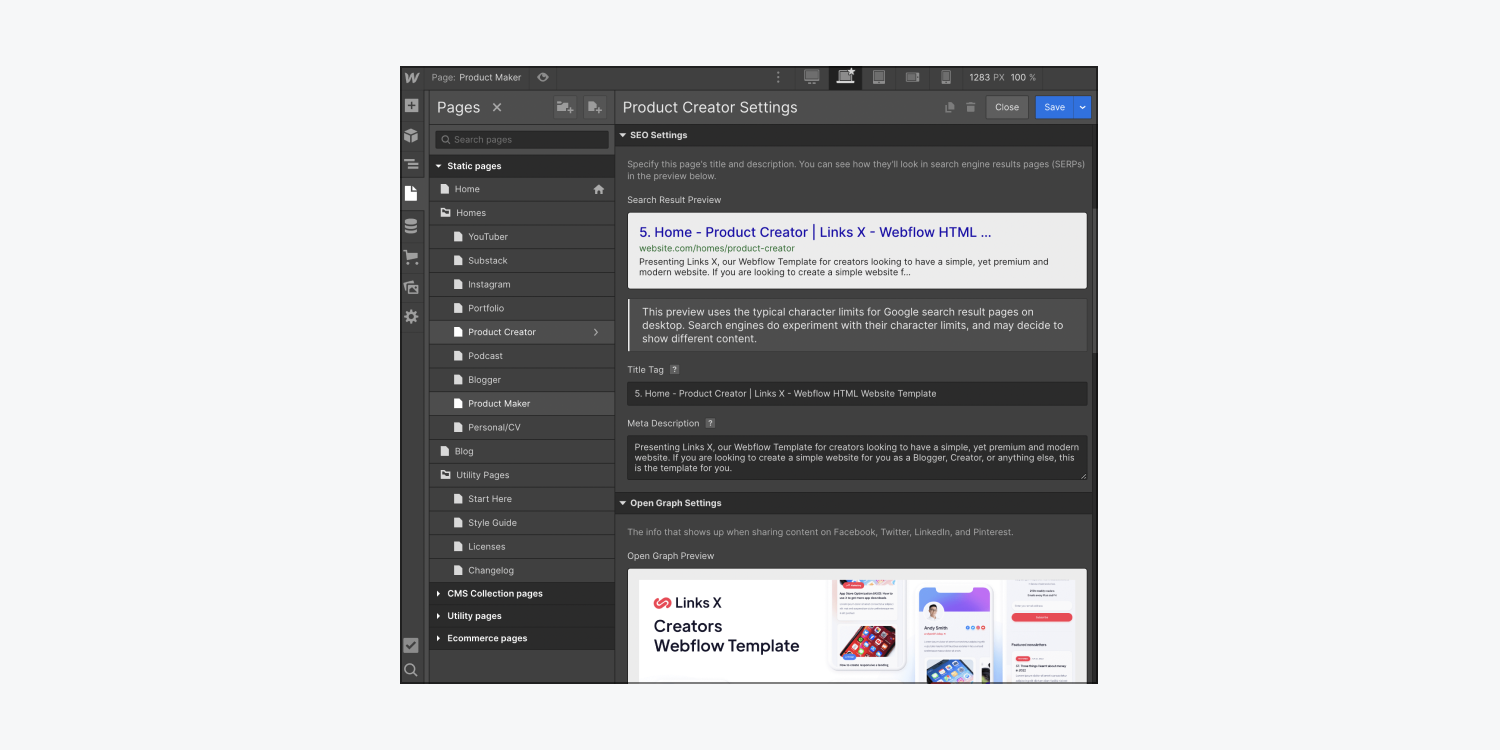Image resolution: width=1501 pixels, height=751 pixels.
Task: Expand the Ecommerce pages section
Action: pyautogui.click(x=522, y=638)
